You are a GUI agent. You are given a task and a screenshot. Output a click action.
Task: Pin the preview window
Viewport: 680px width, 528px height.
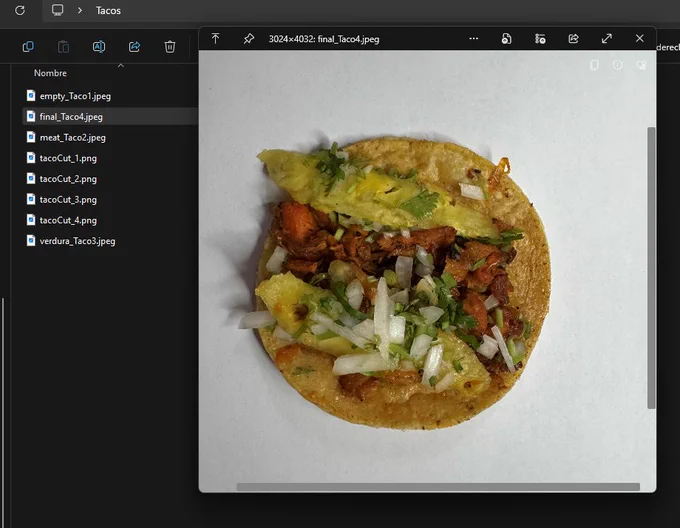[248, 39]
